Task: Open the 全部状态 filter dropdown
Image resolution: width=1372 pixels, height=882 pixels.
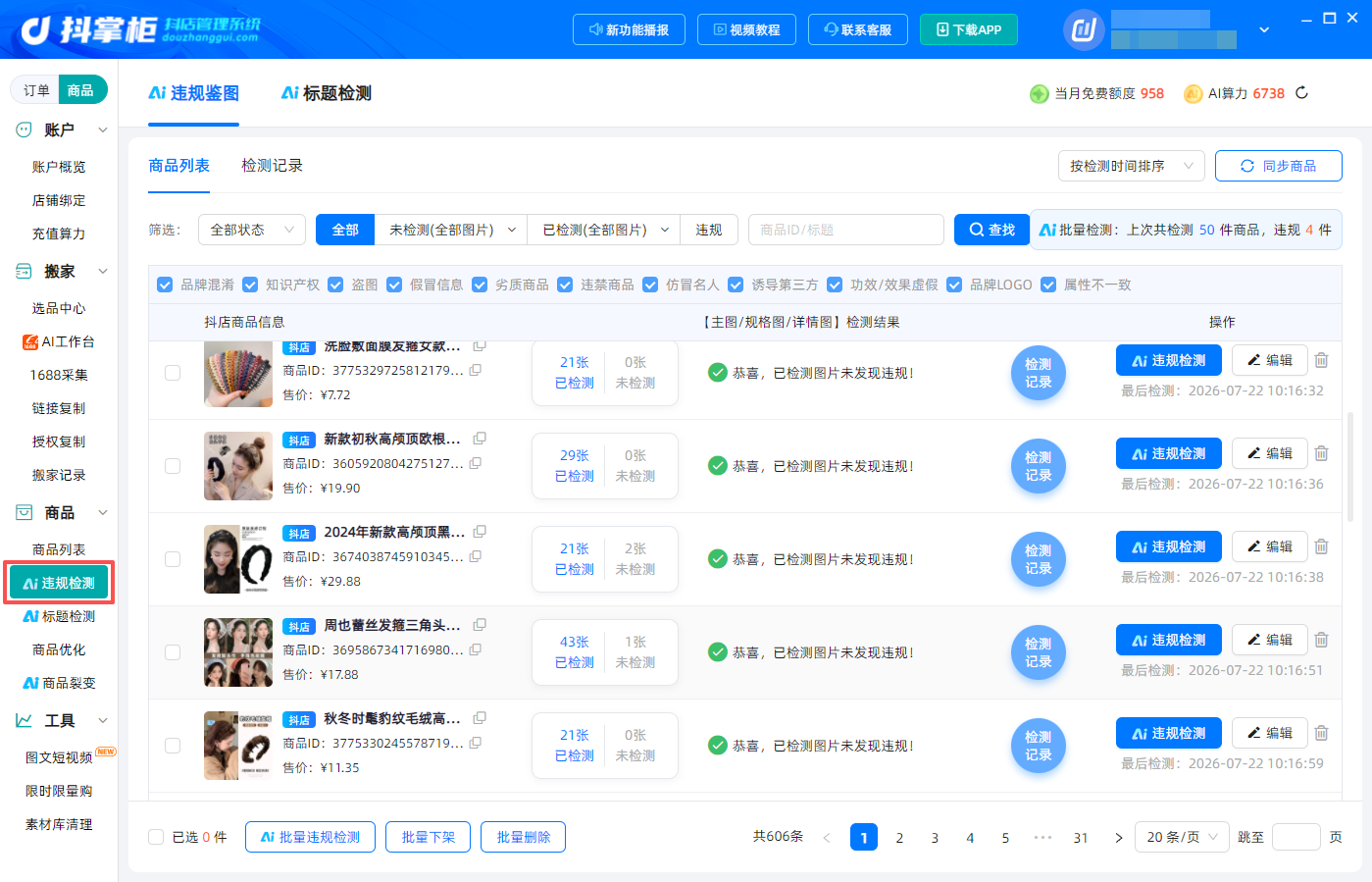Action: click(252, 230)
